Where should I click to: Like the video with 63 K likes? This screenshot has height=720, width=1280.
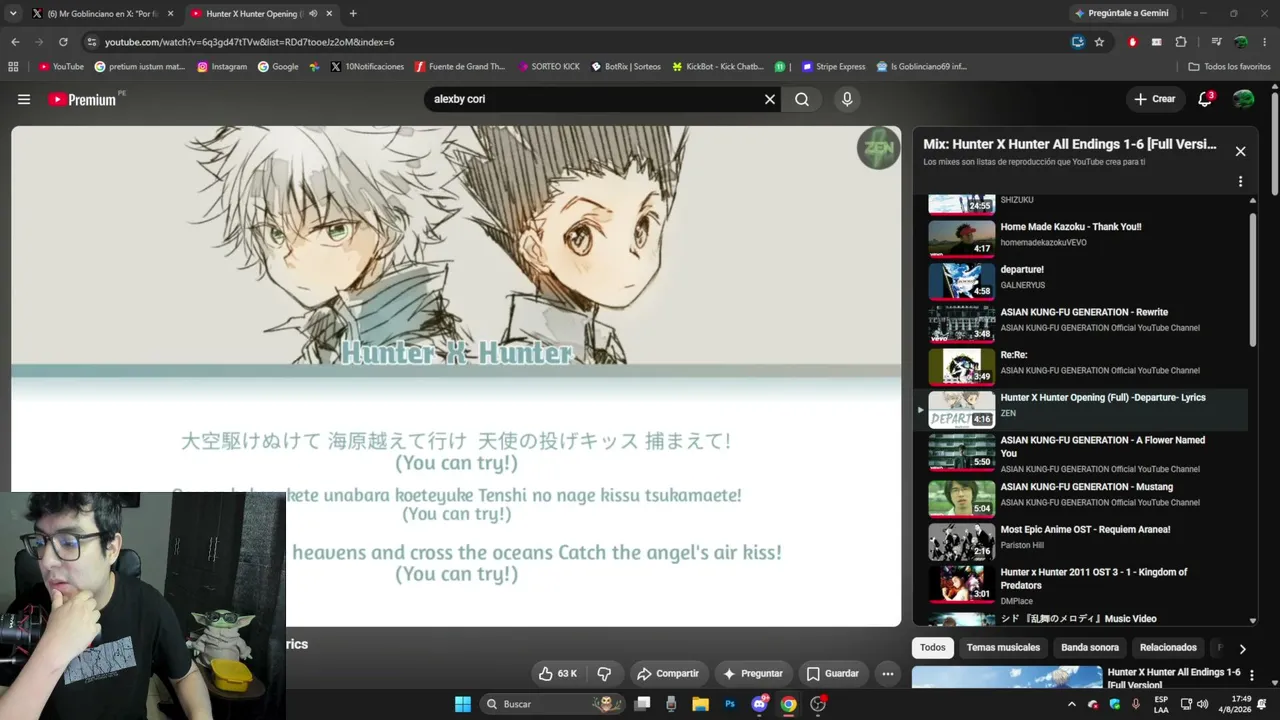click(557, 674)
